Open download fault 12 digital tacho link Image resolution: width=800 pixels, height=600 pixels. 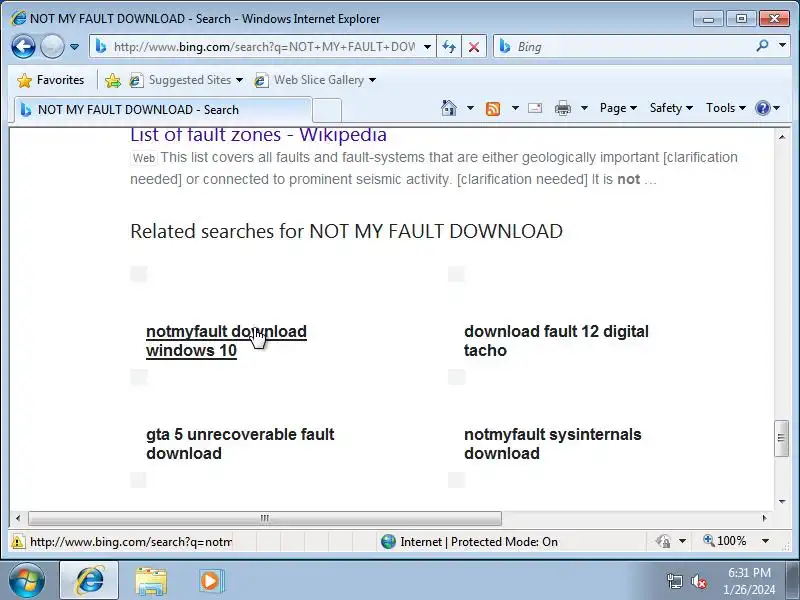point(556,341)
